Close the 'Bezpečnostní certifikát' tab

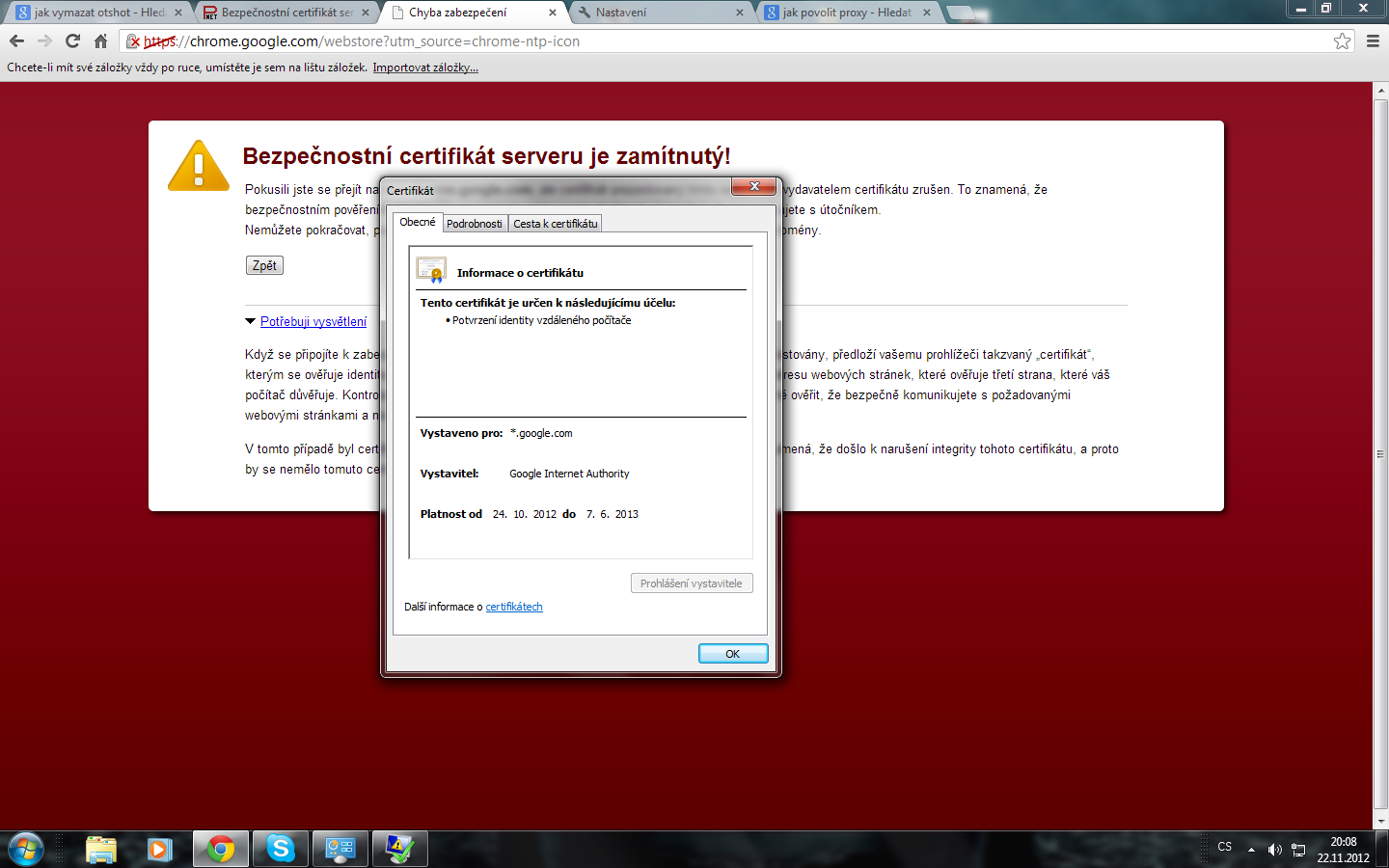366,13
